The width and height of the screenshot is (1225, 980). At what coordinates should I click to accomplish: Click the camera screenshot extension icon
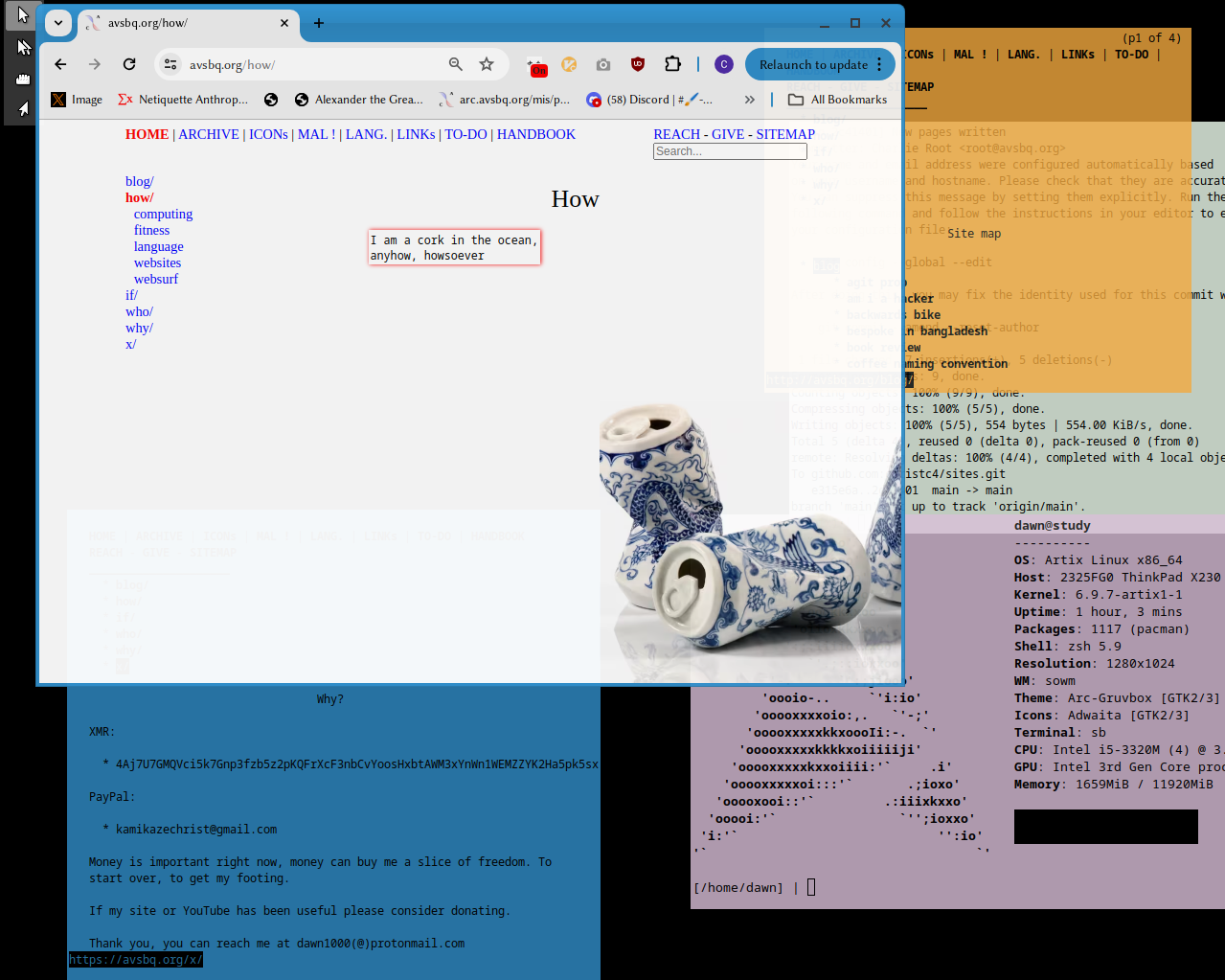click(603, 64)
